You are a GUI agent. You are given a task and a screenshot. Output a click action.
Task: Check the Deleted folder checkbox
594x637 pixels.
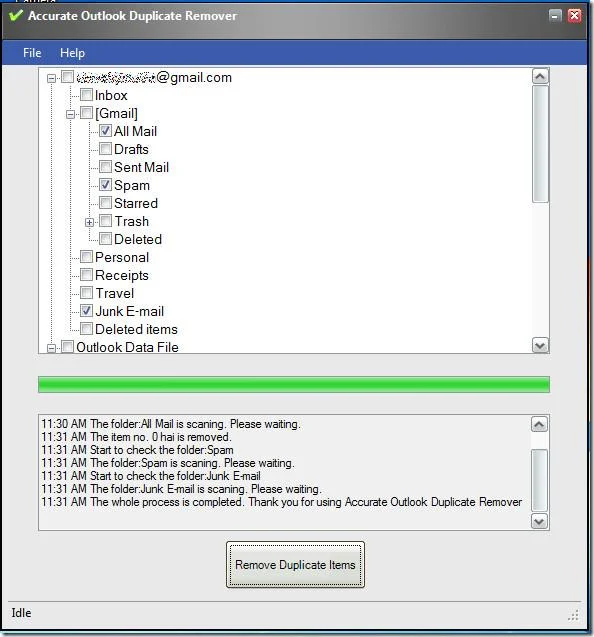pyautogui.click(x=105, y=238)
